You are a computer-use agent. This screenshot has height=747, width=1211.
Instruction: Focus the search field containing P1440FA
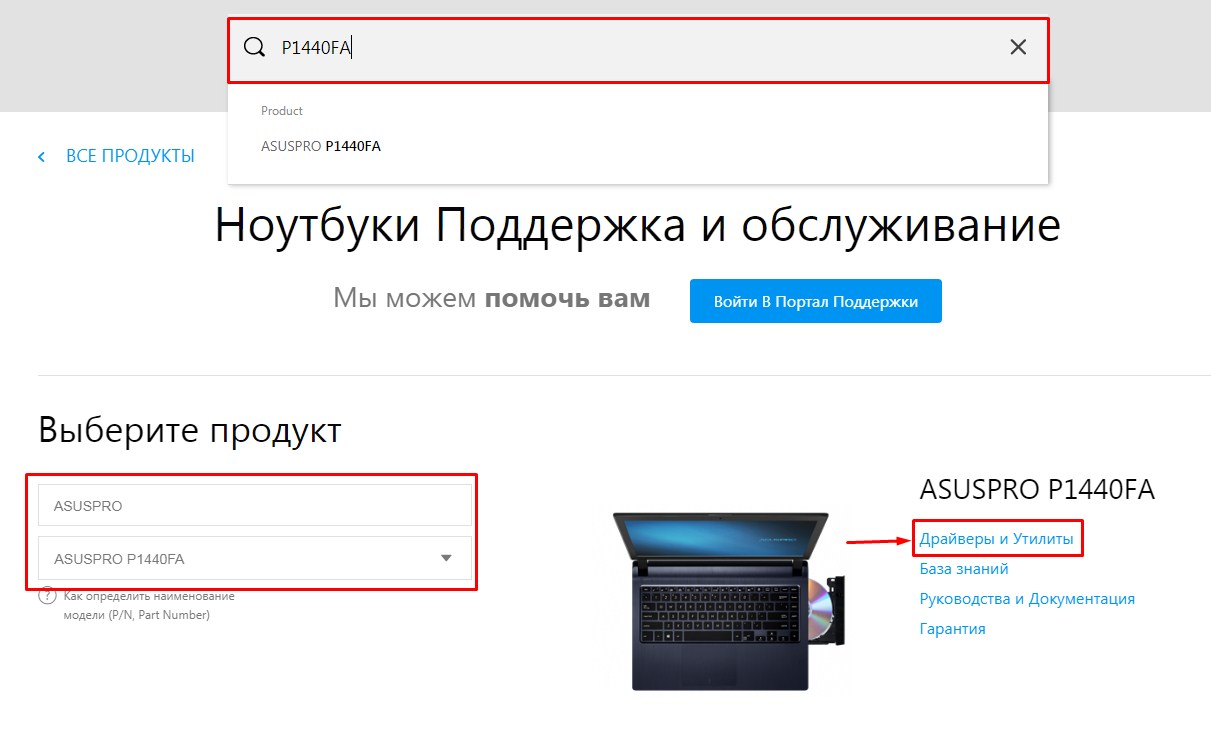point(638,48)
